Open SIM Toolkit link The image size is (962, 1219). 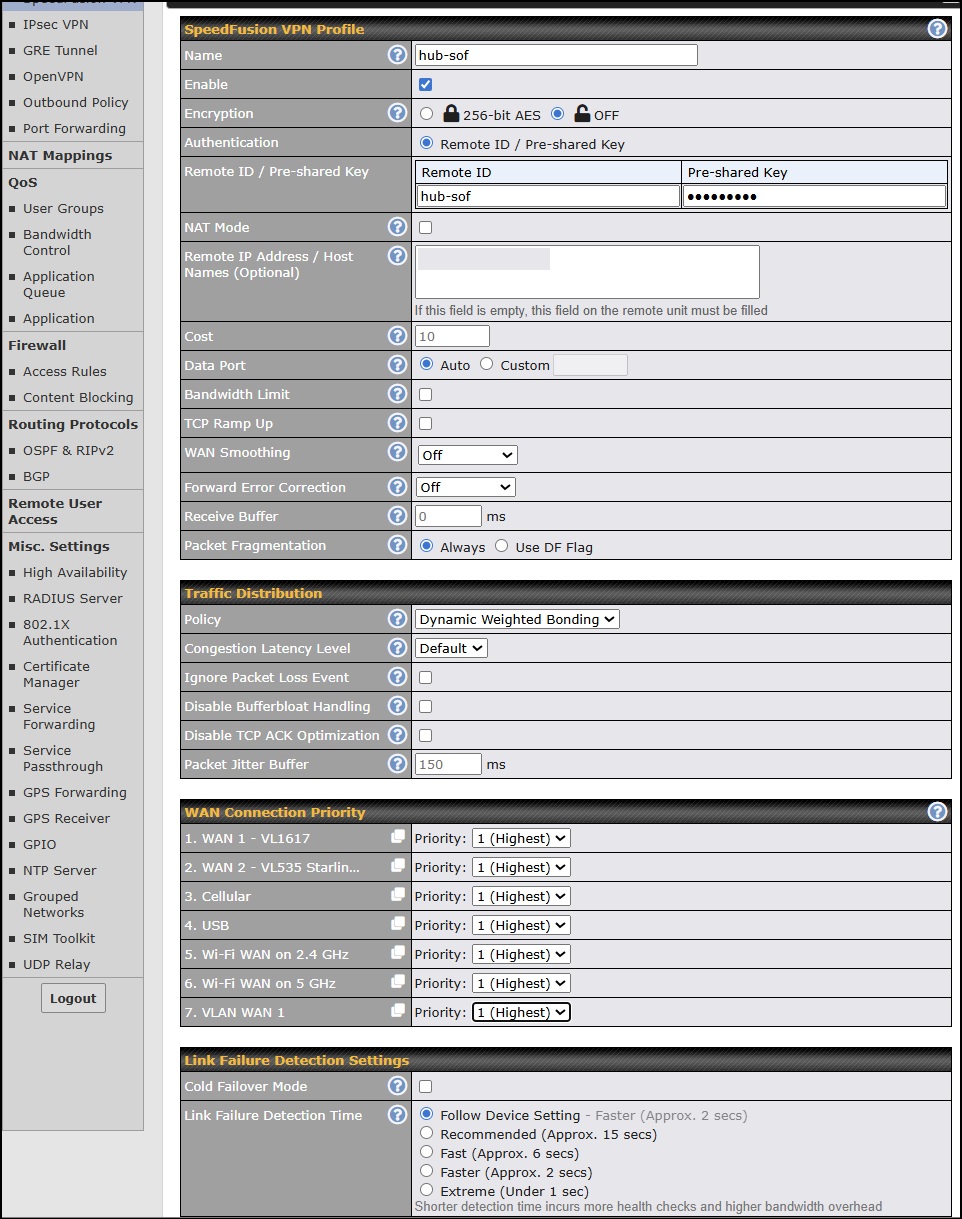point(59,938)
